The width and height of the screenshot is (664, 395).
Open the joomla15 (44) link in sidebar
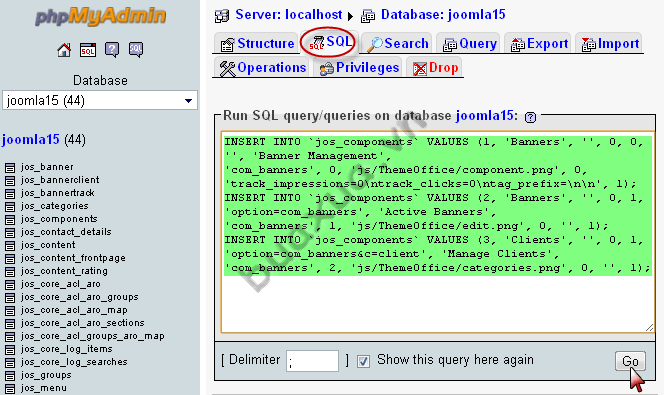pos(30,139)
